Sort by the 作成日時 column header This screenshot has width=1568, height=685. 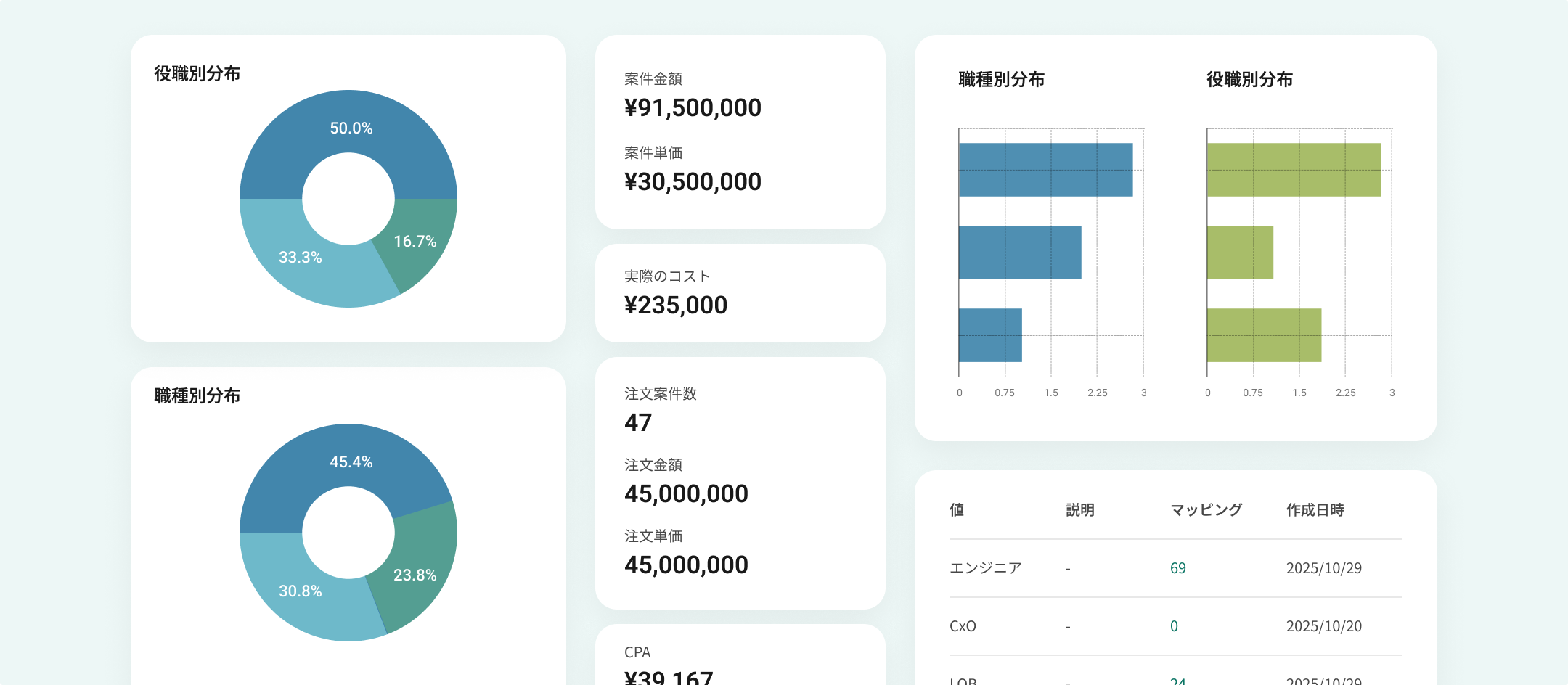[x=1315, y=510]
